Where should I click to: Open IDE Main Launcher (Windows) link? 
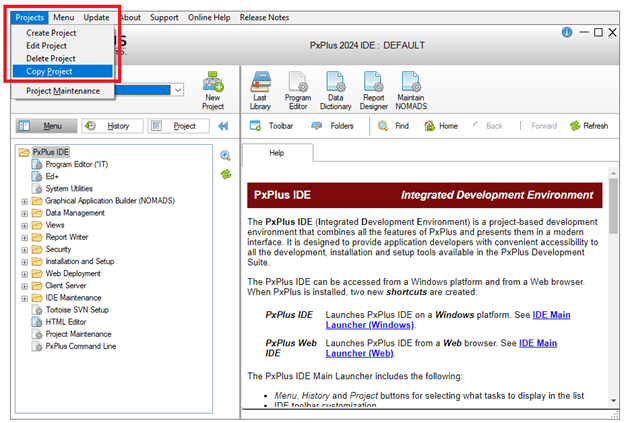tap(448, 320)
